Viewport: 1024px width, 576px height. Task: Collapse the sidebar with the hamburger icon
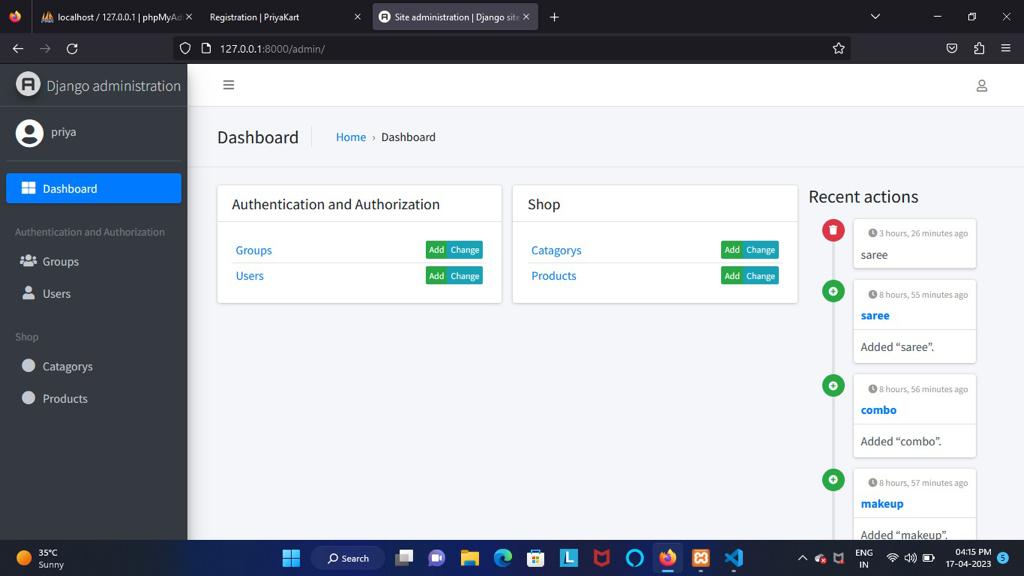(x=228, y=85)
